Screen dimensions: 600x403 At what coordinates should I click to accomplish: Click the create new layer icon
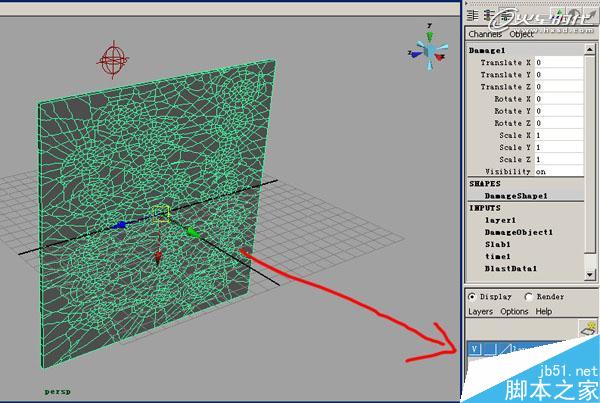[x=589, y=328]
